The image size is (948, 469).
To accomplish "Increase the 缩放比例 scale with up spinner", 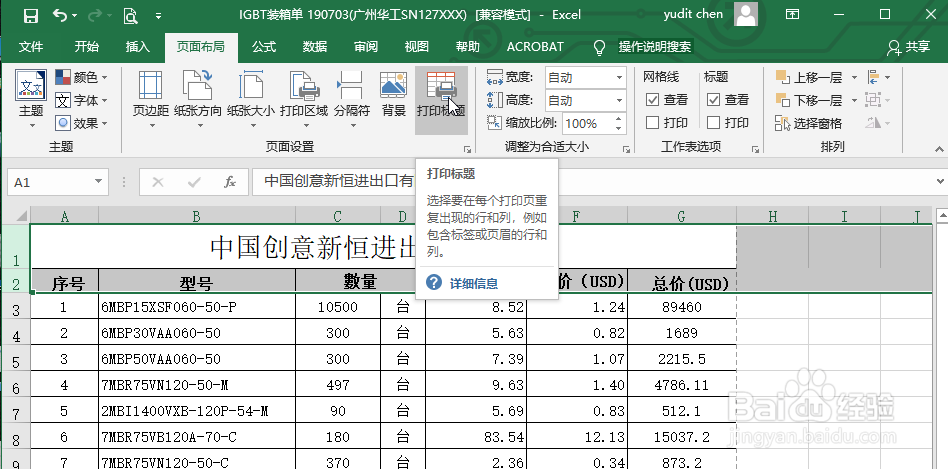I will [x=619, y=119].
